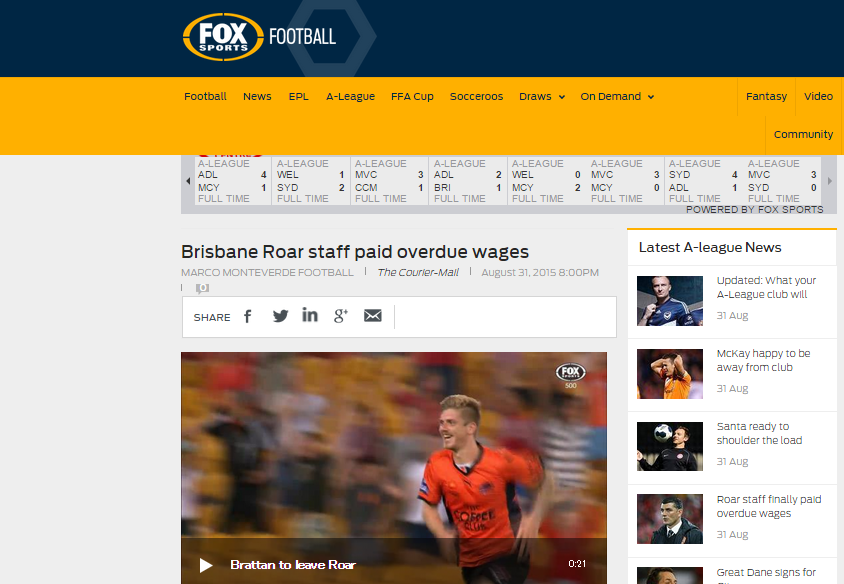Share article on Google Plus
This screenshot has height=584, width=844.
341,316
